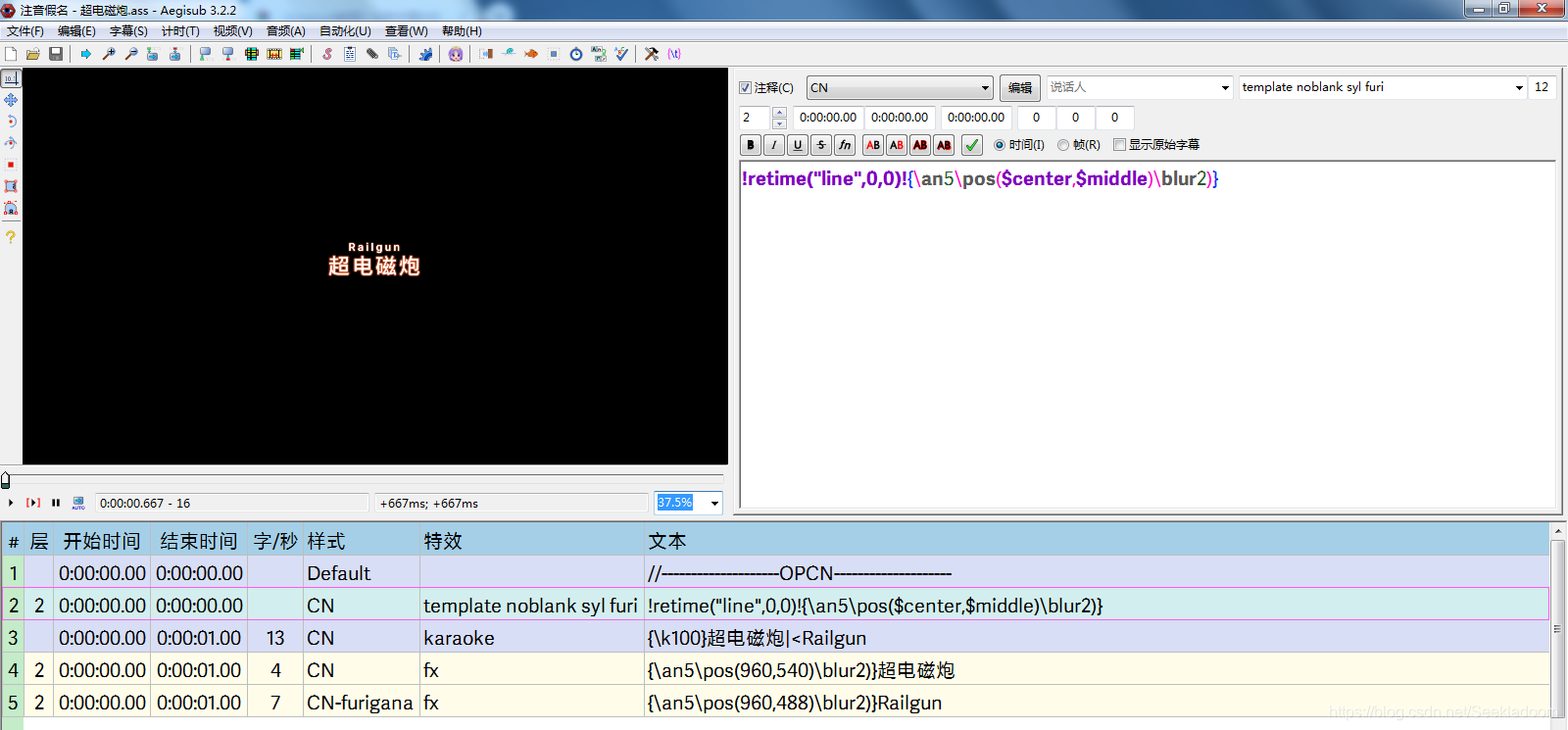The width and height of the screenshot is (1568, 730).
Task: Open the 自动化(U) menu
Action: coord(345,31)
